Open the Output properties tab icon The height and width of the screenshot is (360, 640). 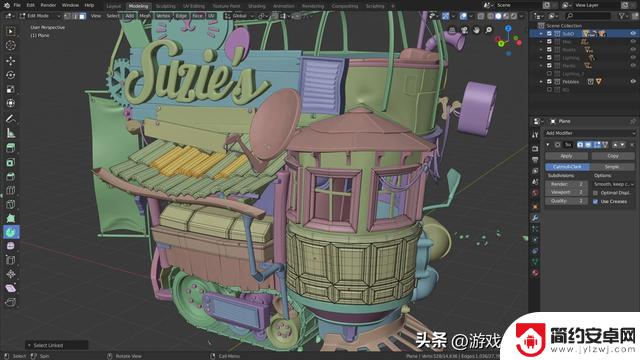click(535, 160)
